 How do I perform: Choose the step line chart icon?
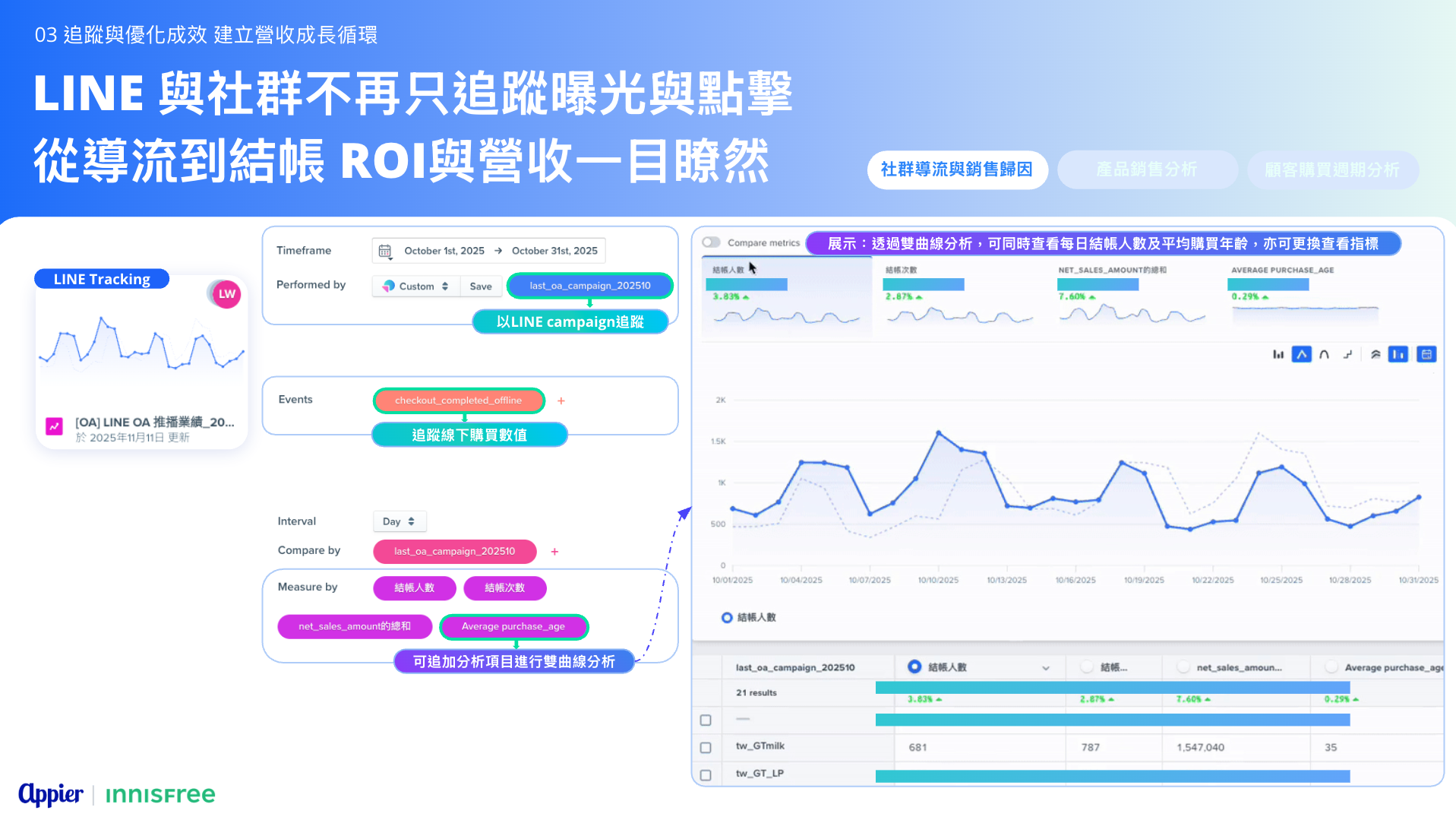[1347, 354]
